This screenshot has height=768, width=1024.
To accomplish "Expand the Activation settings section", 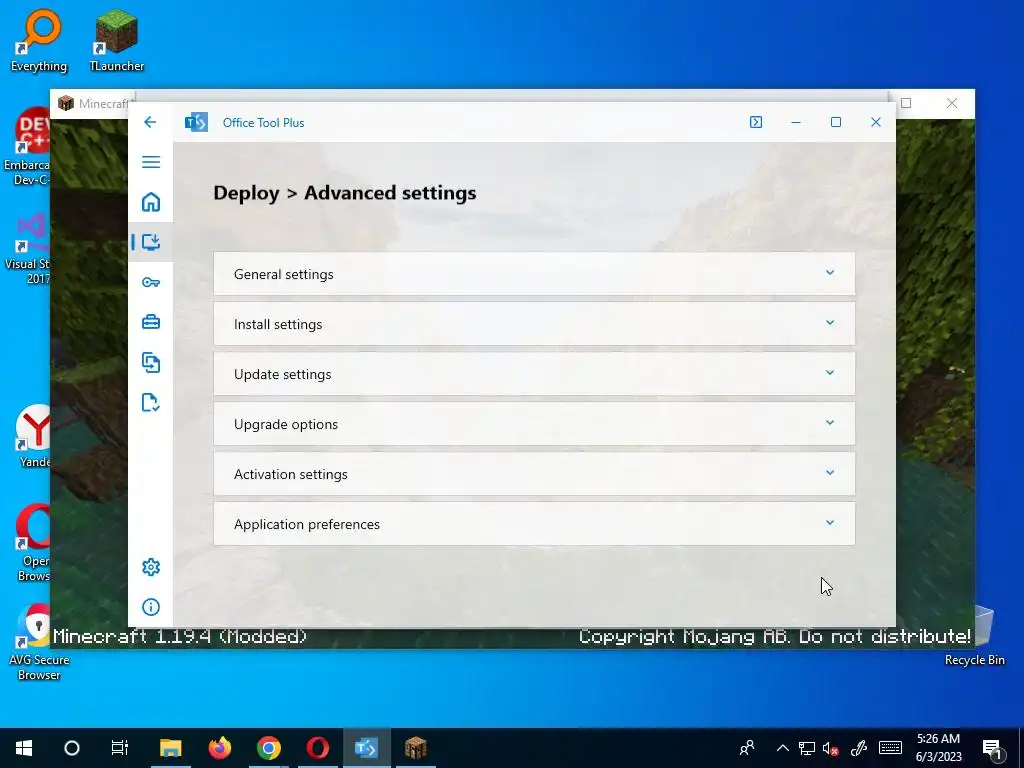I will (x=534, y=473).
